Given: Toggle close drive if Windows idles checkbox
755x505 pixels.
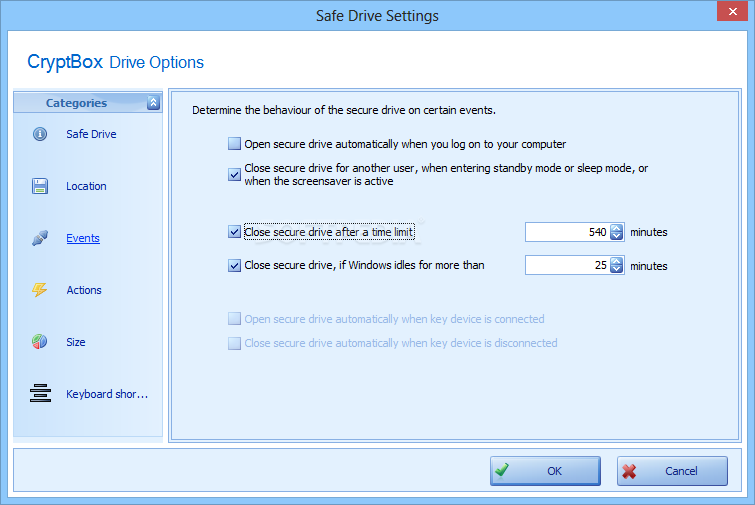Looking at the screenshot, I should pos(234,265).
